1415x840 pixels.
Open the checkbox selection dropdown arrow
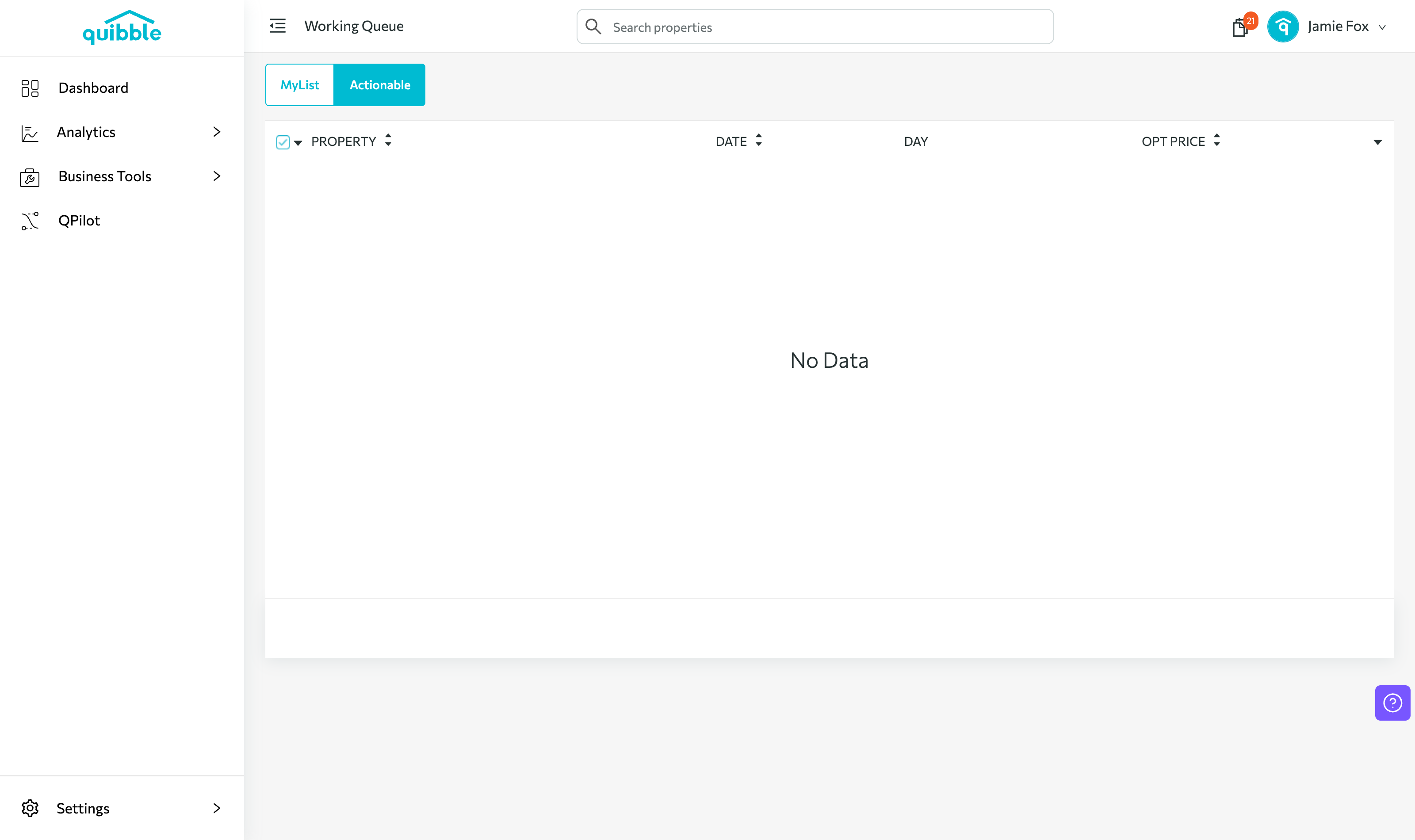[298, 143]
